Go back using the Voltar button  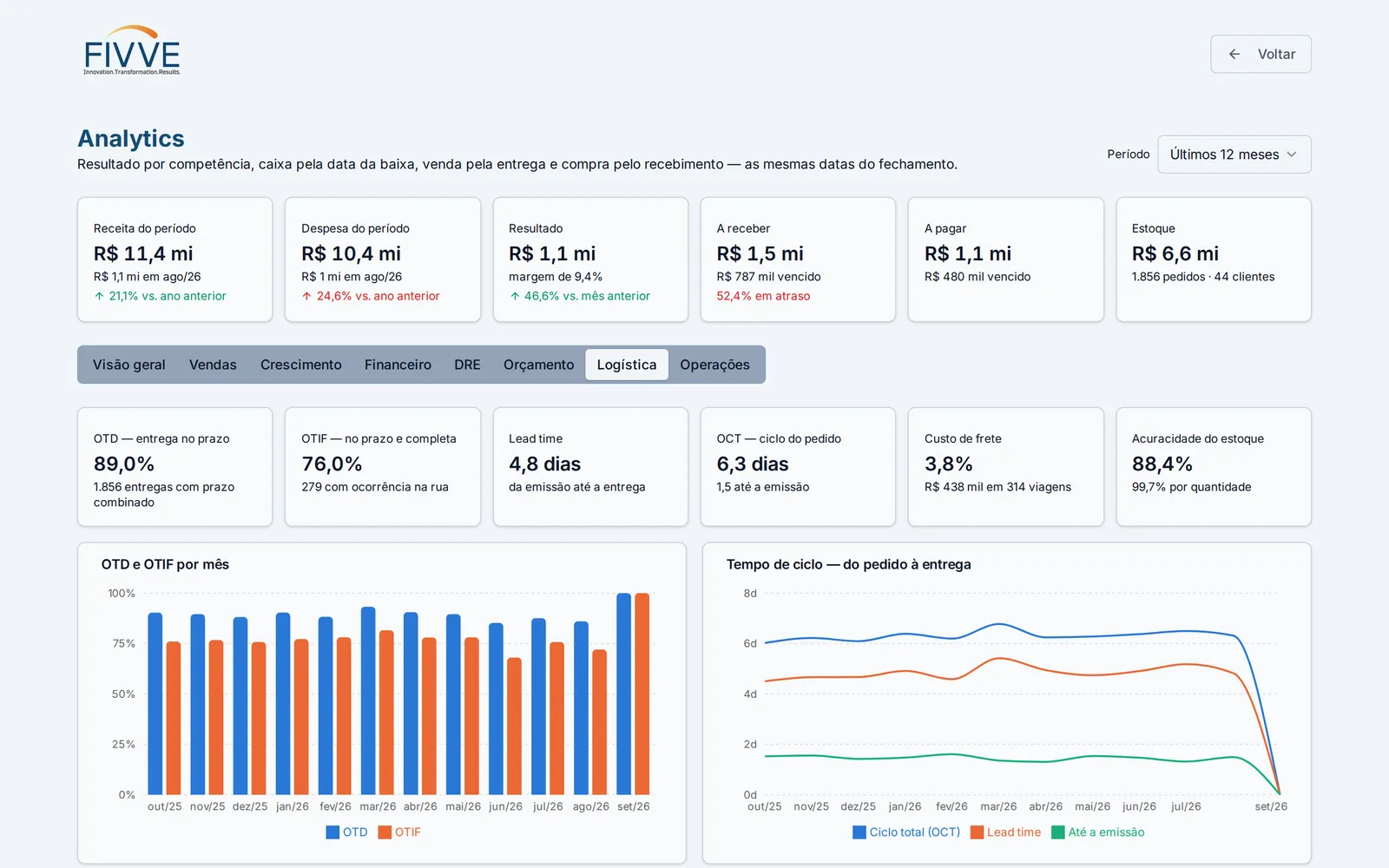pyautogui.click(x=1261, y=54)
